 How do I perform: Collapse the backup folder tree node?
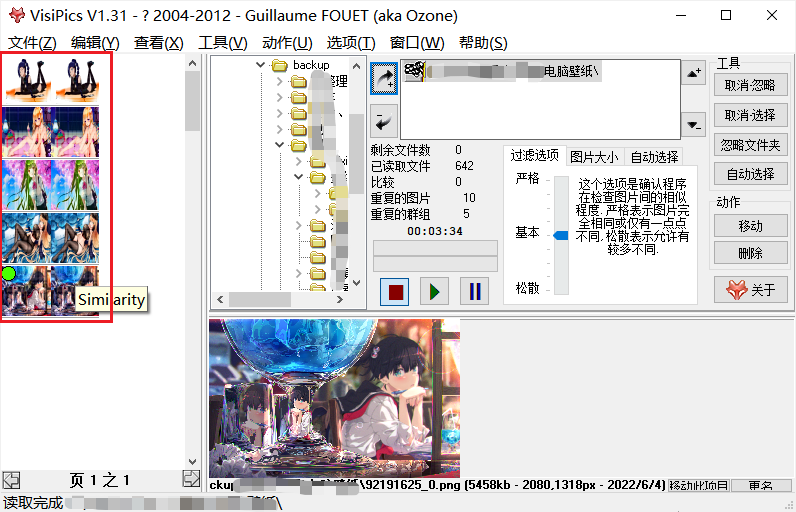(260, 64)
